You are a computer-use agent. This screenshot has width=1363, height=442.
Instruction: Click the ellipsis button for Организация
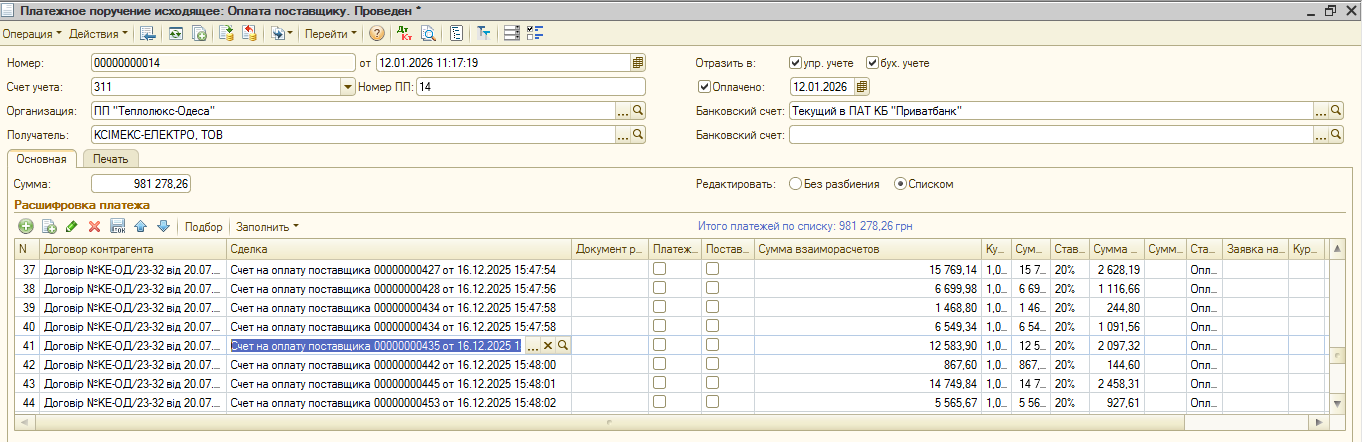621,110
